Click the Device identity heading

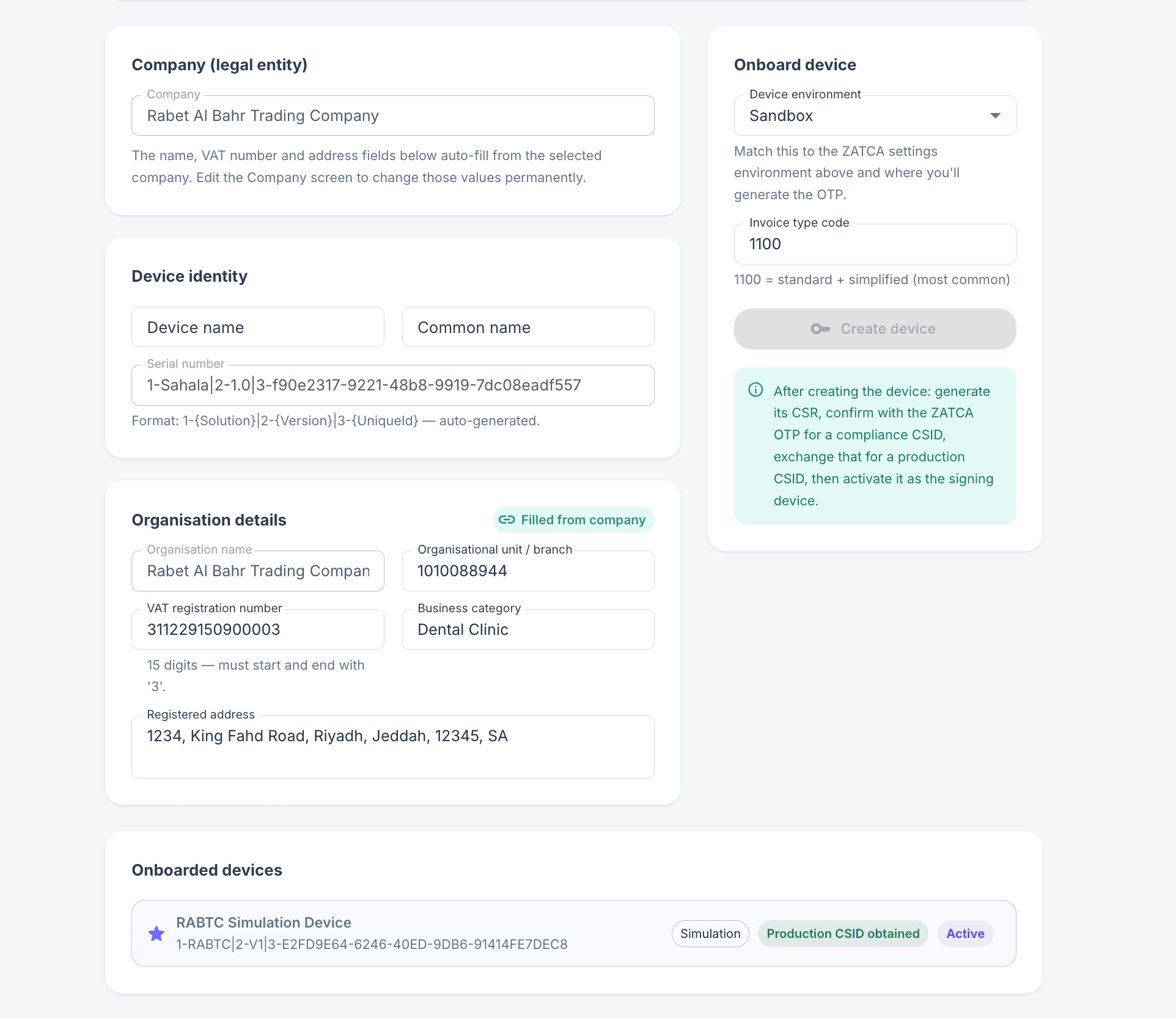(189, 276)
